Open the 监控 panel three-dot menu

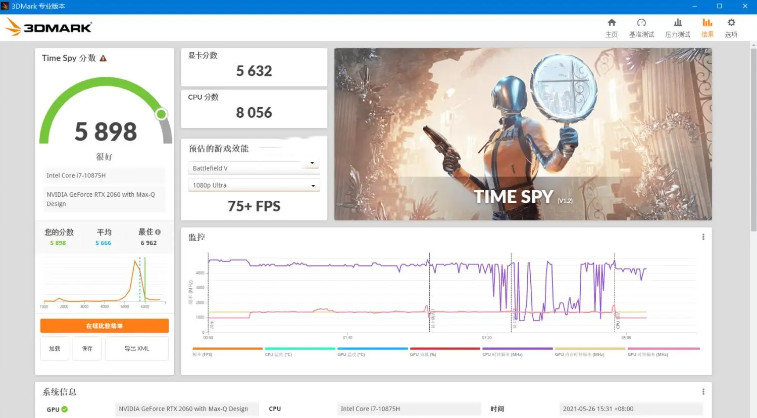tap(703, 237)
